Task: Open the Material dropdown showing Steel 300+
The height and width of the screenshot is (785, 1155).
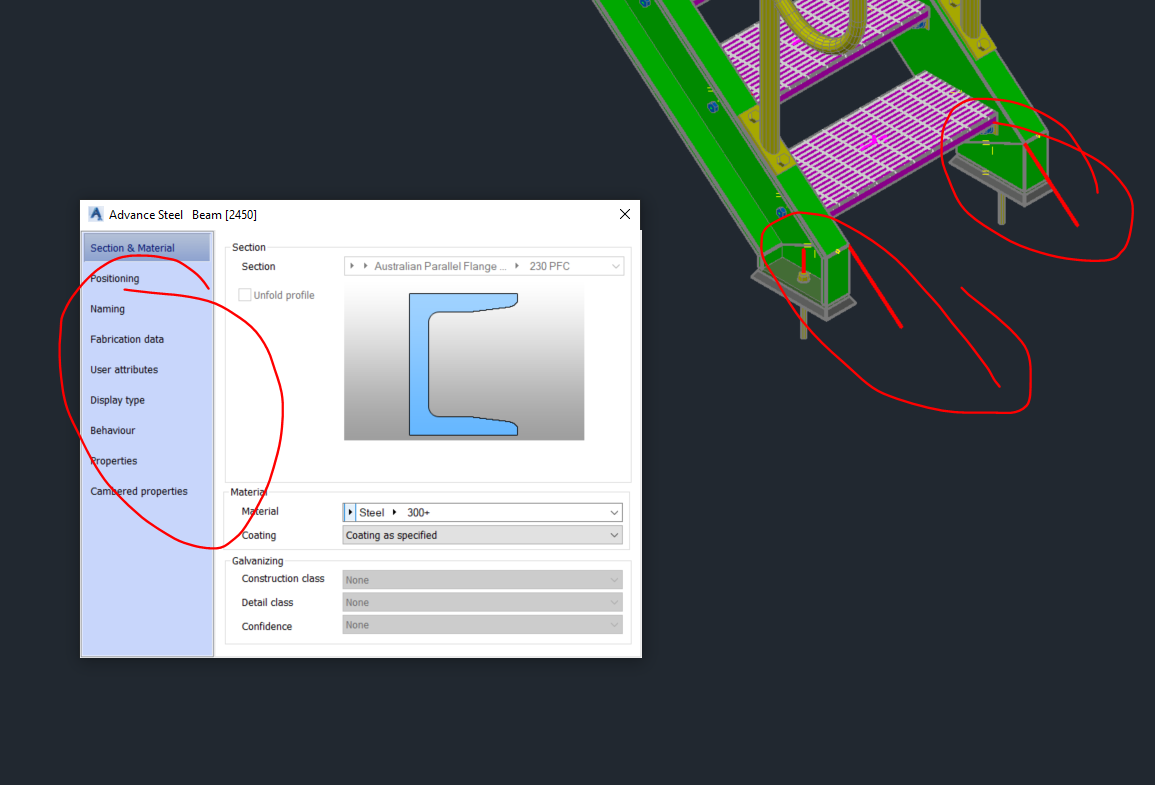Action: [x=614, y=511]
